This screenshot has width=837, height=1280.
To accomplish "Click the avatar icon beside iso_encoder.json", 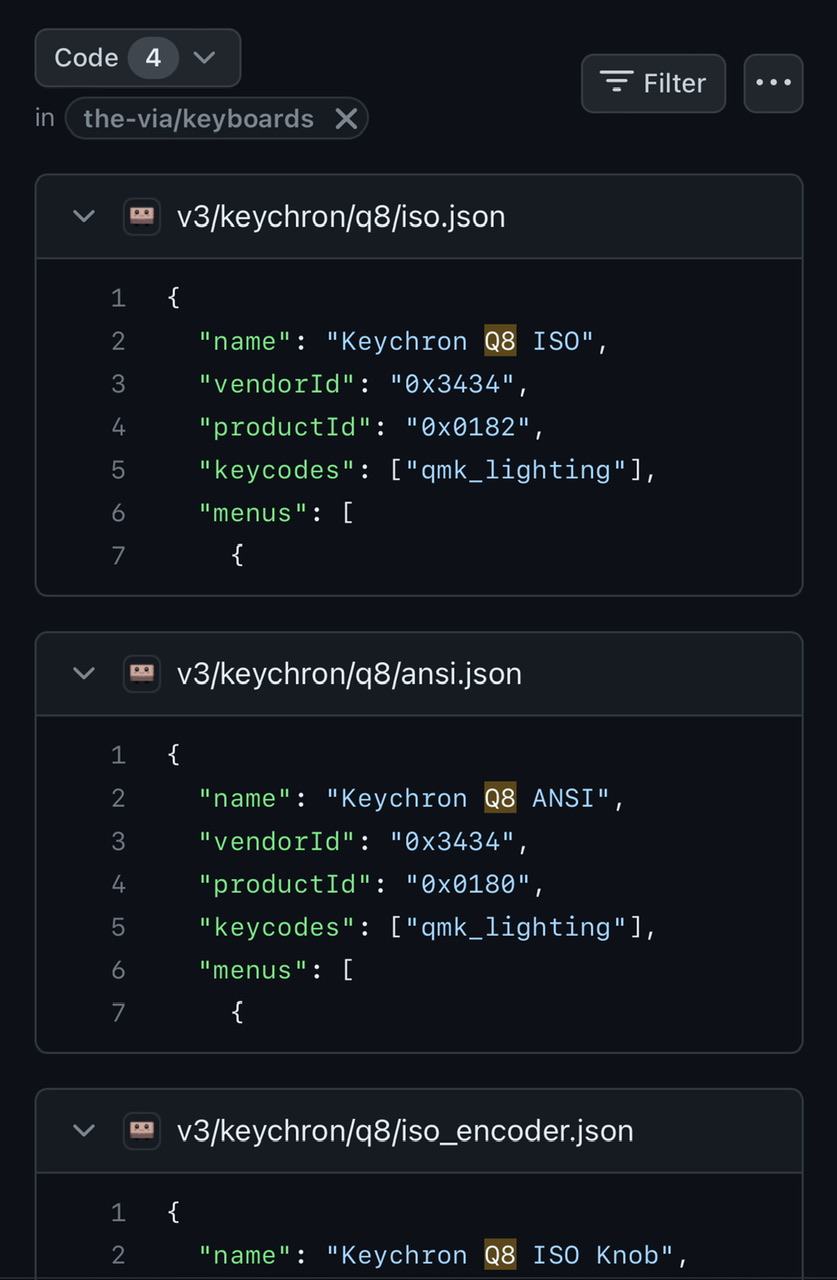I will (142, 1130).
